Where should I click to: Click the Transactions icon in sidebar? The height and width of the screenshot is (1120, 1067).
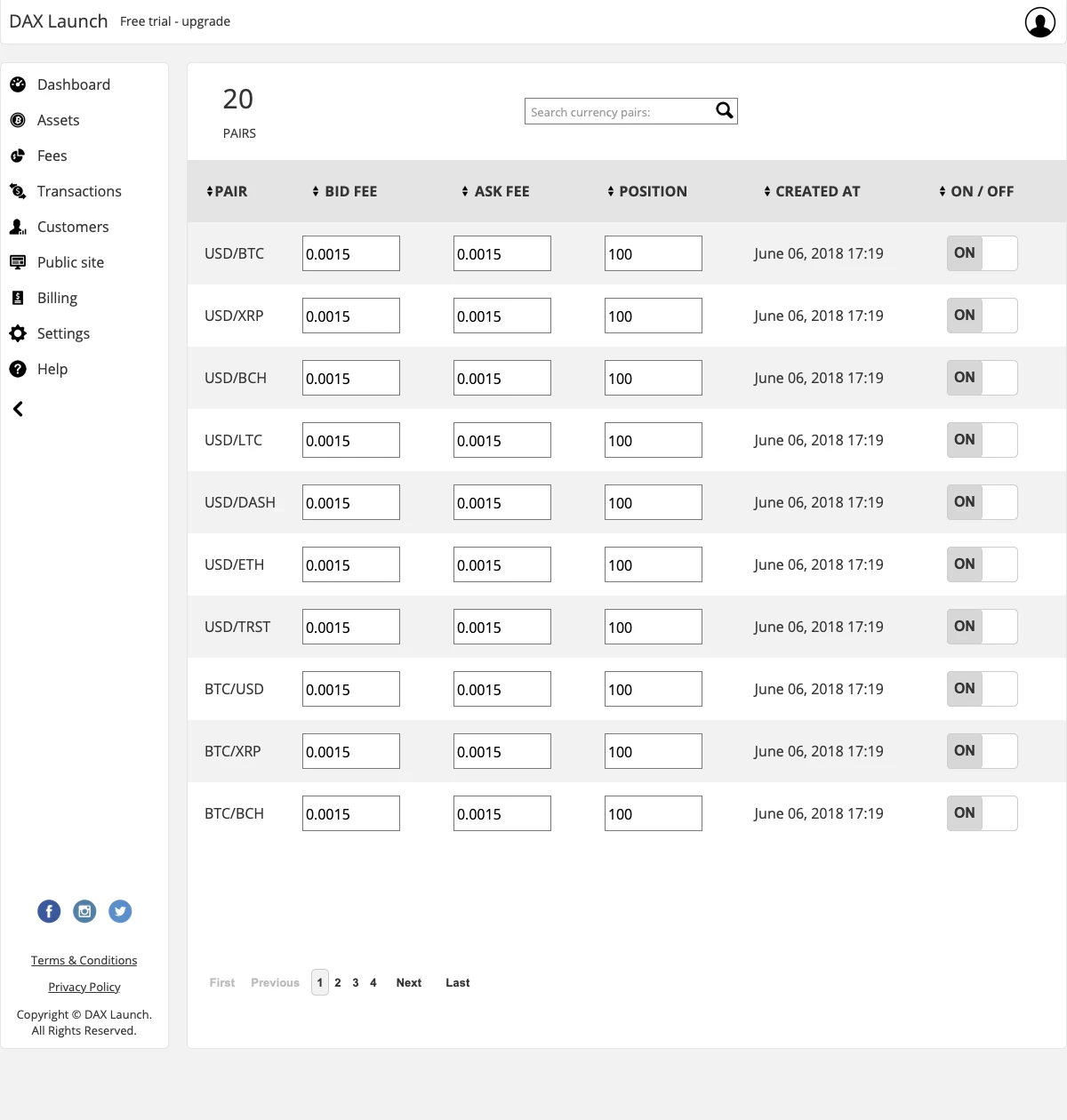(x=18, y=191)
